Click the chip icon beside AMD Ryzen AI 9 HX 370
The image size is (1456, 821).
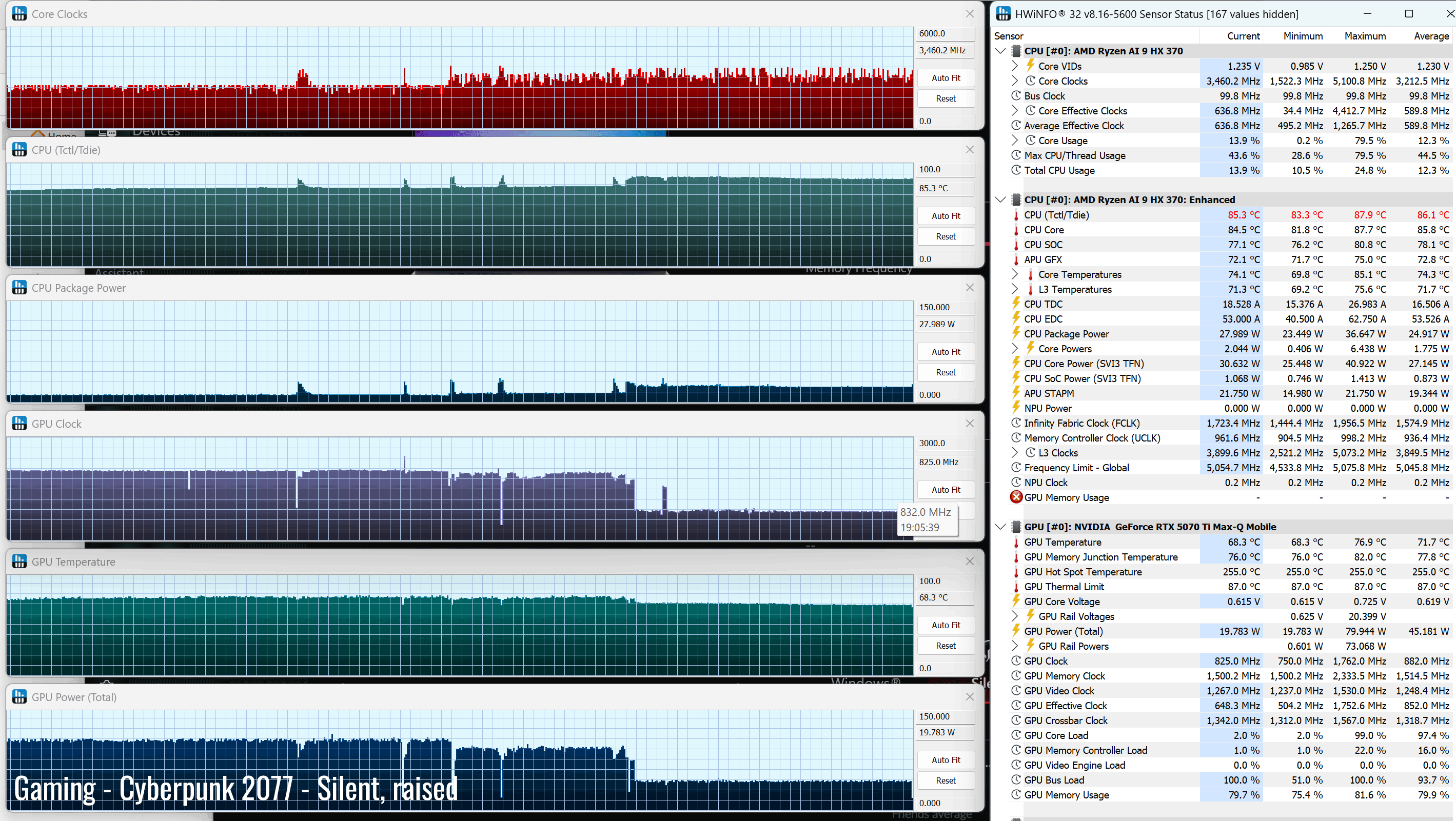(x=1016, y=51)
